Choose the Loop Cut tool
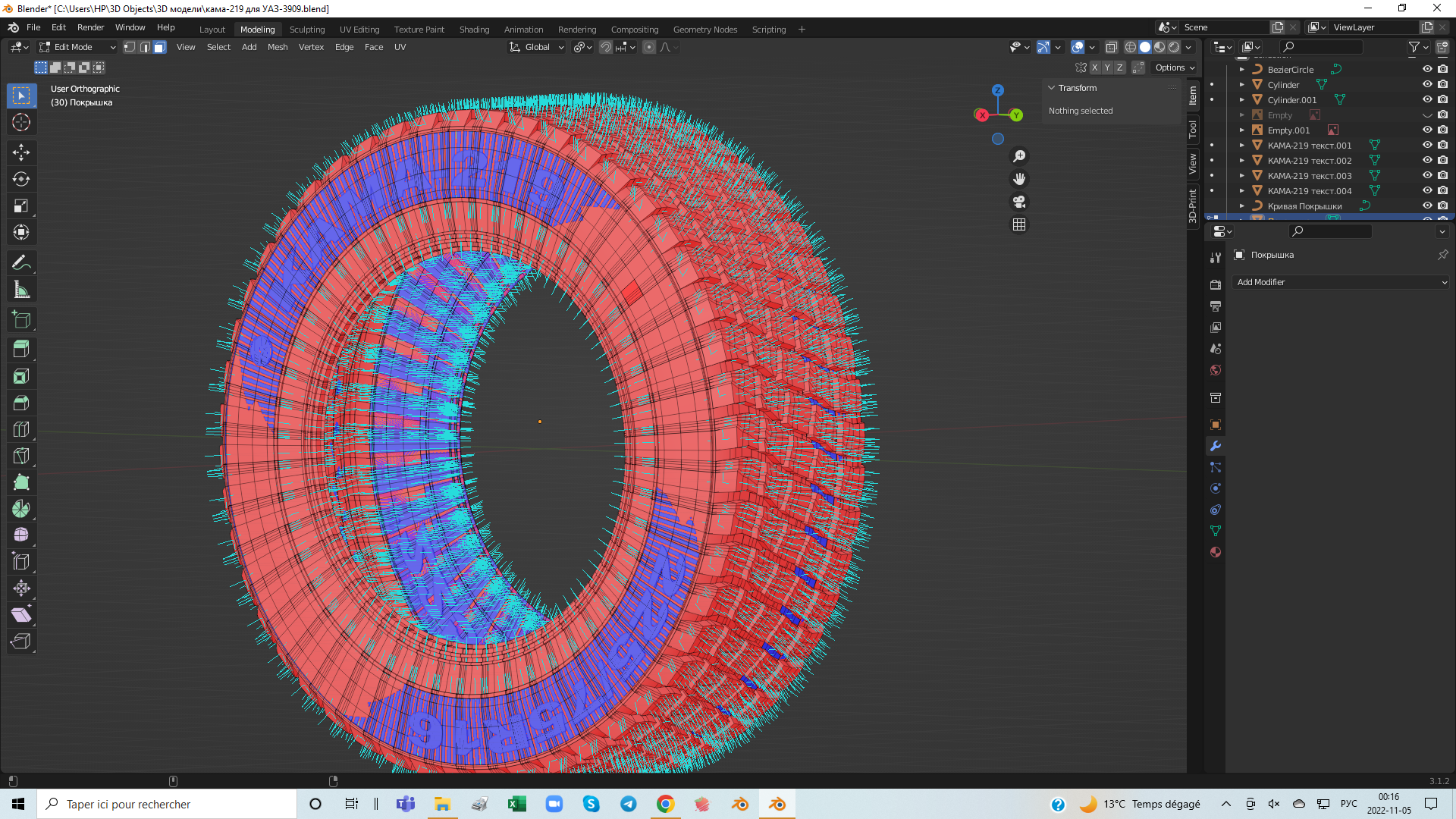 (21, 429)
